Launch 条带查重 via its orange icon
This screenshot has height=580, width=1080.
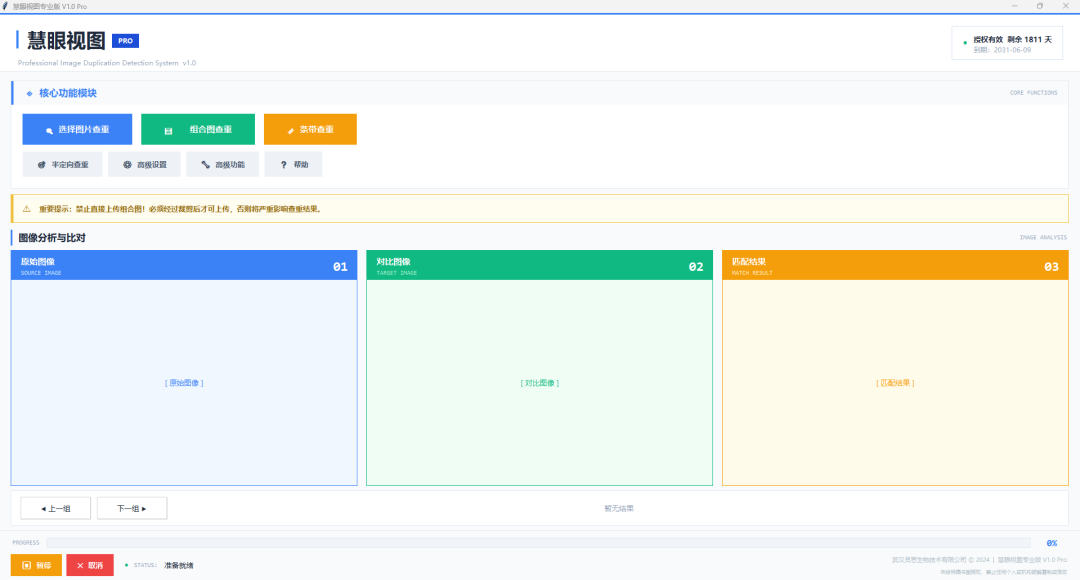coord(291,130)
